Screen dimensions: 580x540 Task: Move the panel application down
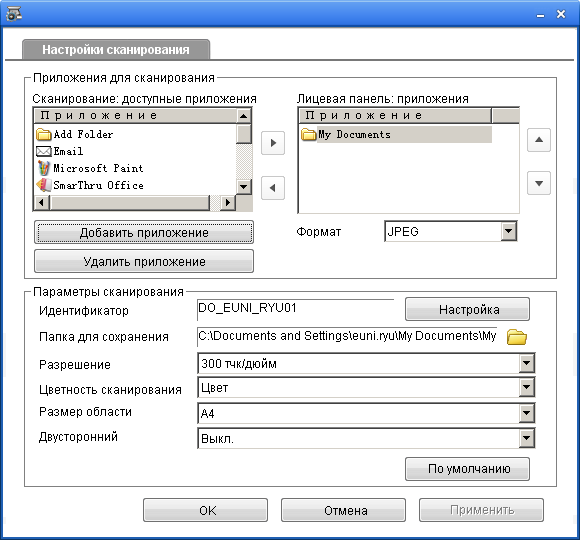coord(539,183)
